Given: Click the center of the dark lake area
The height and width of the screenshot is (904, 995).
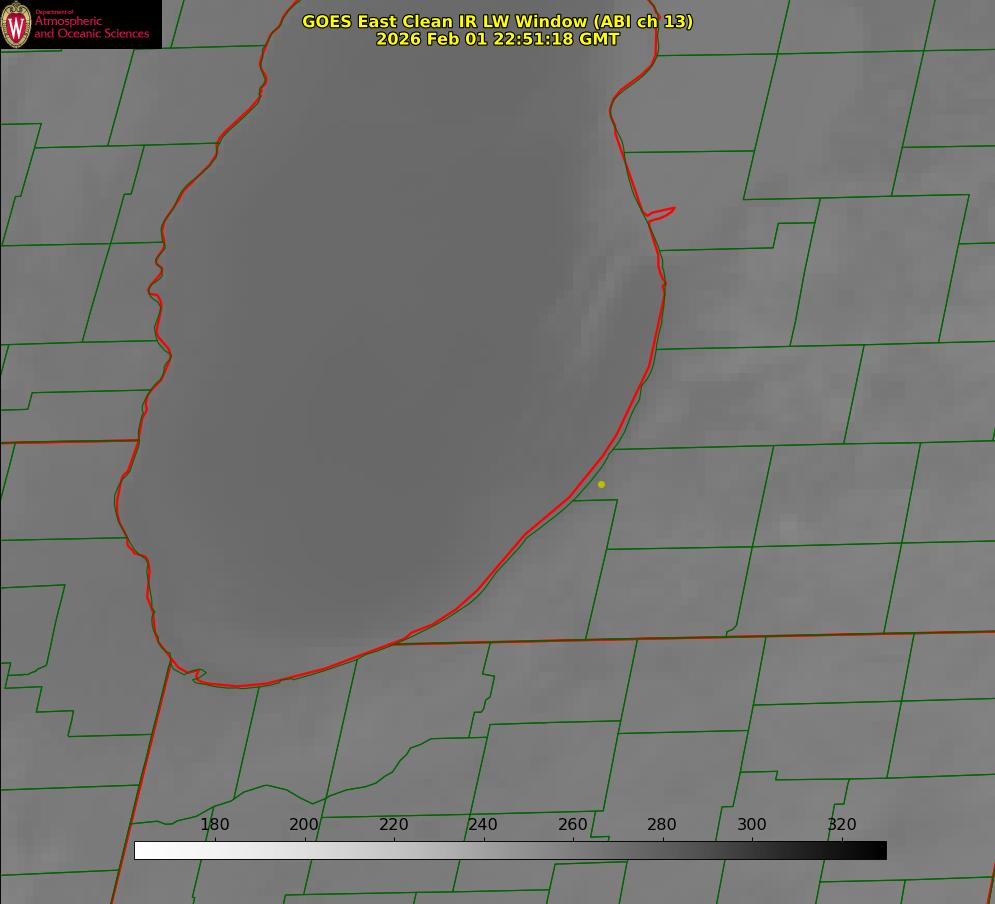Looking at the screenshot, I should coord(390,380).
